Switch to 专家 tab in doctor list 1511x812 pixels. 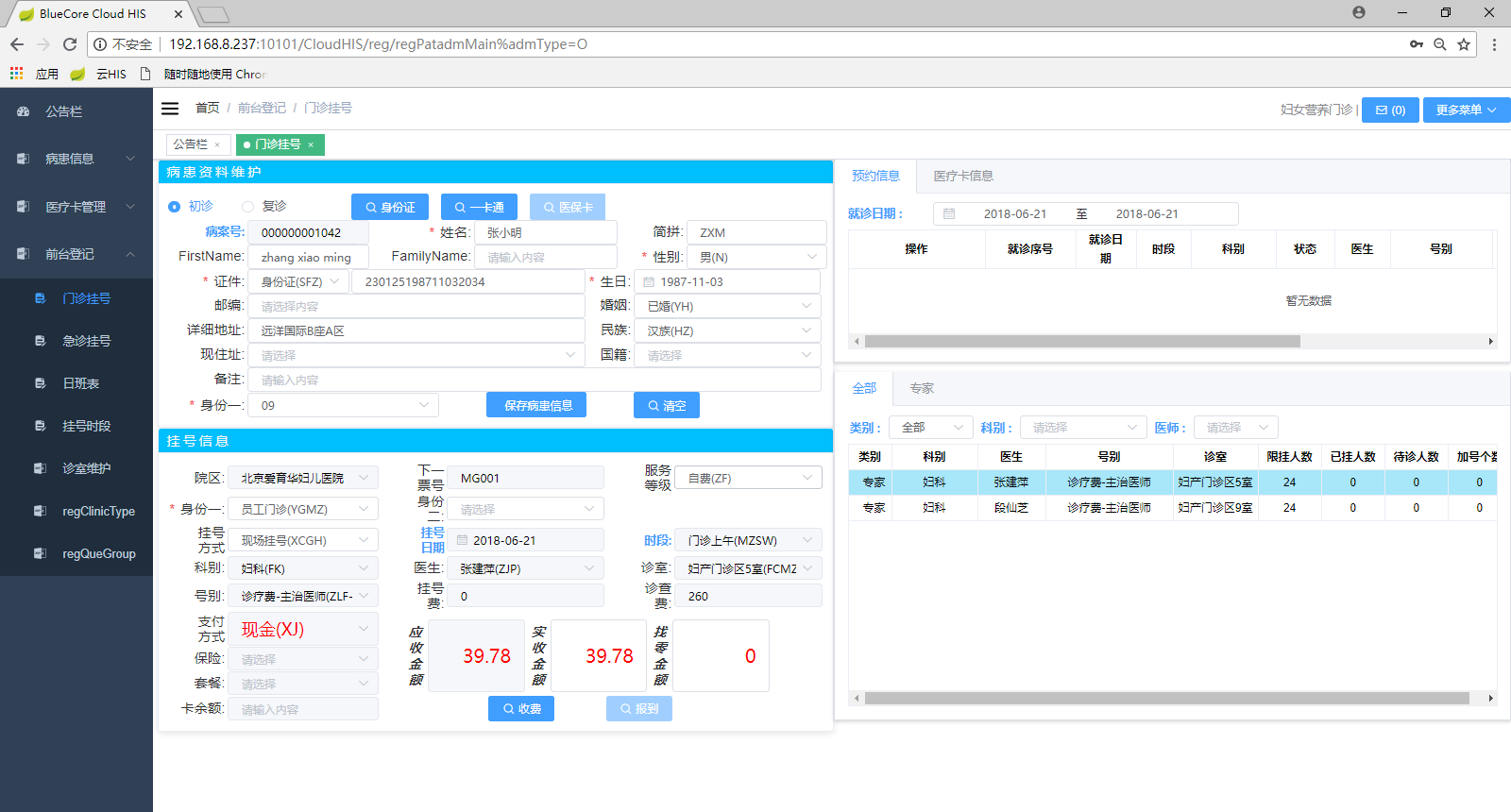[921, 388]
